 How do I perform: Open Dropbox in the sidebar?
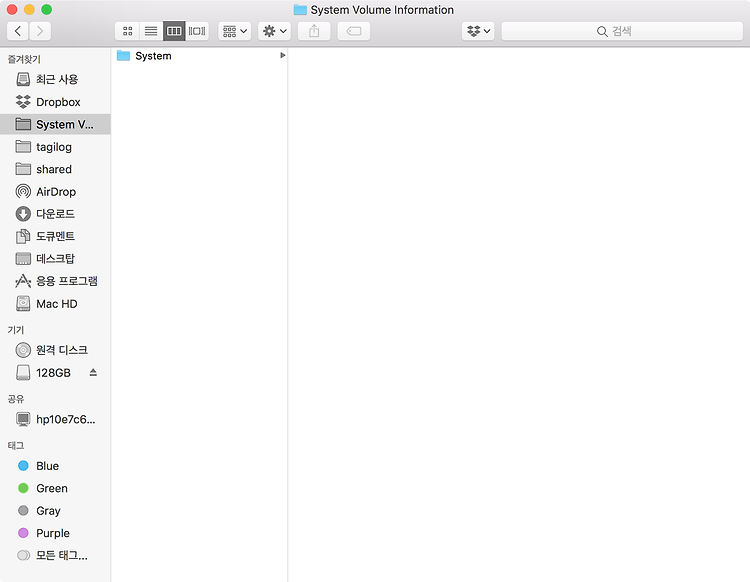tap(55, 102)
